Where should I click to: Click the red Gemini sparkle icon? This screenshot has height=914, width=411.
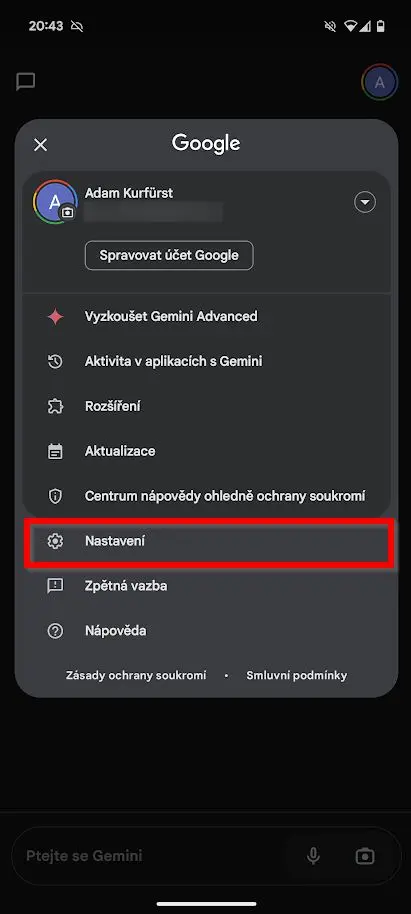(x=55, y=317)
